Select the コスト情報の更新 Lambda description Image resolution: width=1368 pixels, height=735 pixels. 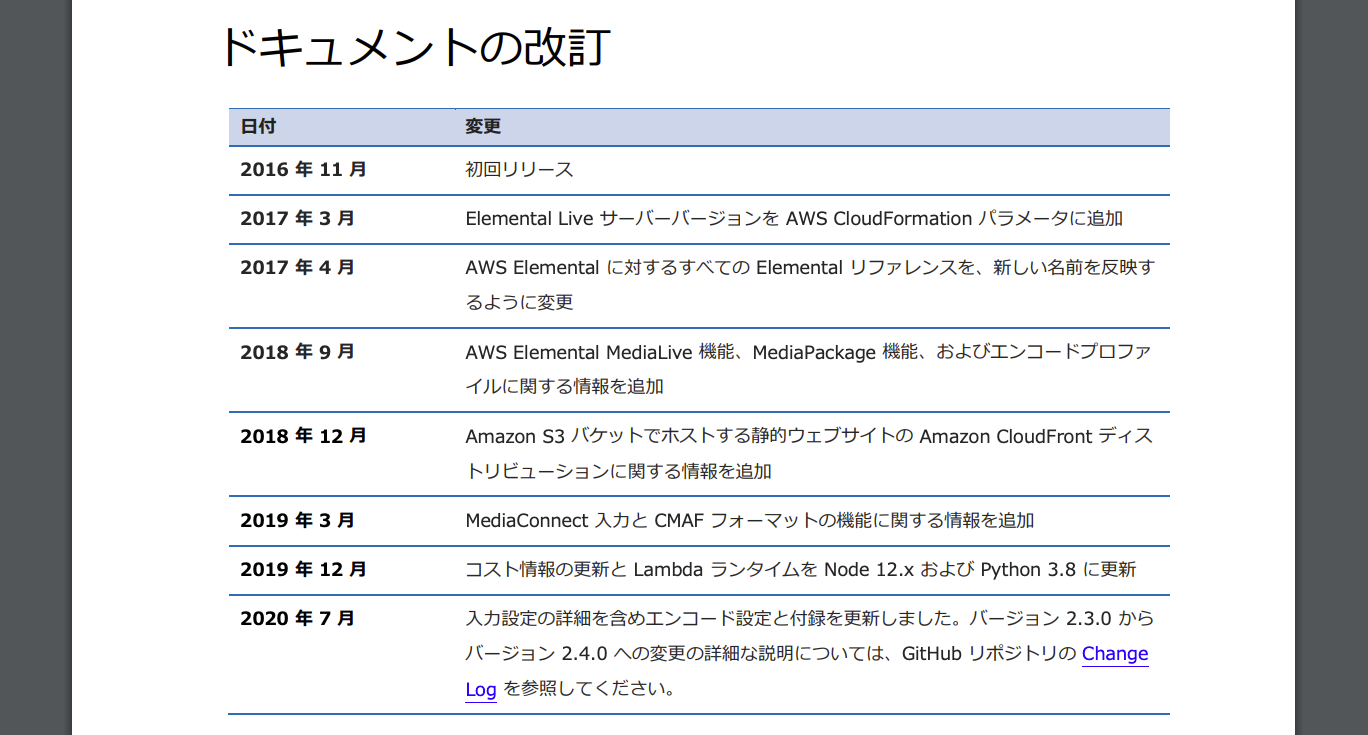[801, 570]
